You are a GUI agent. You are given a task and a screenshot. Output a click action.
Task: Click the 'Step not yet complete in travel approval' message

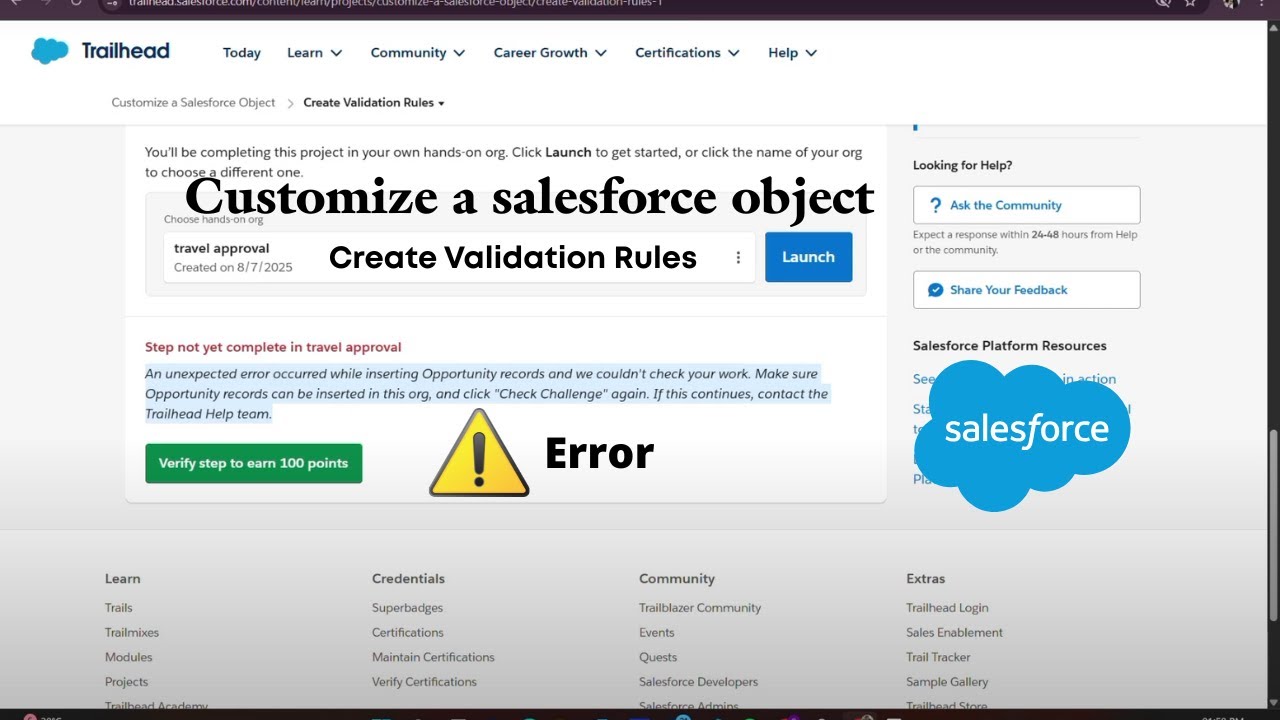[x=273, y=347]
